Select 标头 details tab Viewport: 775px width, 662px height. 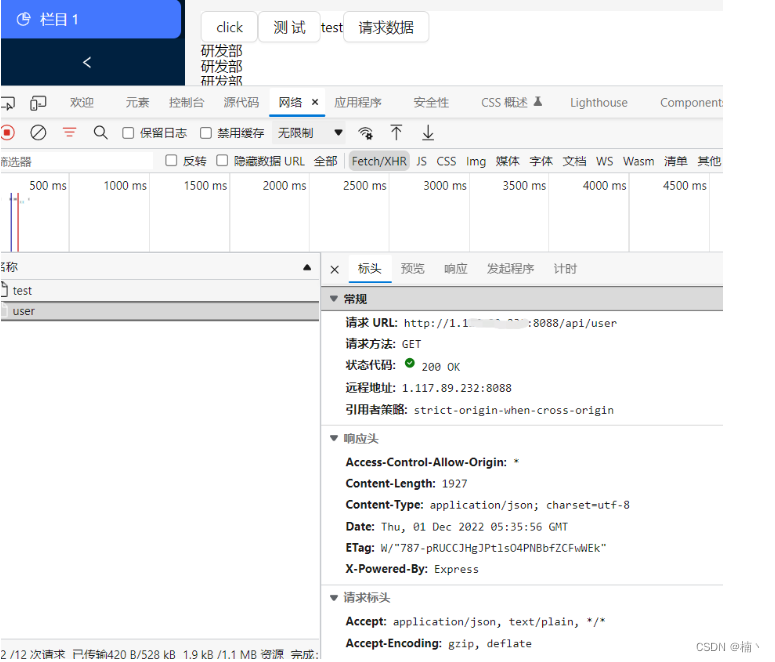tap(370, 269)
